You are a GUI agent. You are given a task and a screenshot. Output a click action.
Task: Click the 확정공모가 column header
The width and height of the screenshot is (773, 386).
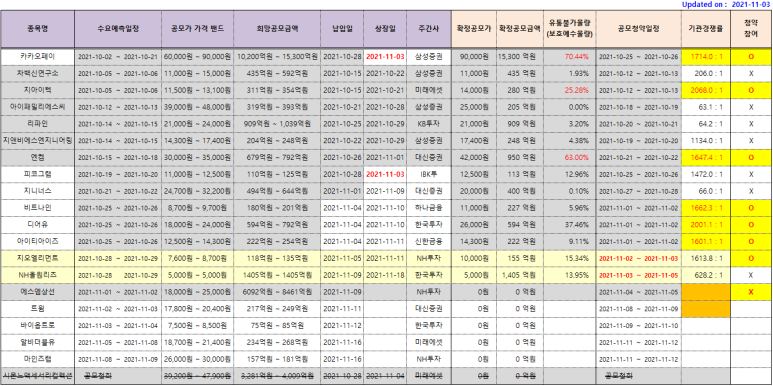coord(474,29)
